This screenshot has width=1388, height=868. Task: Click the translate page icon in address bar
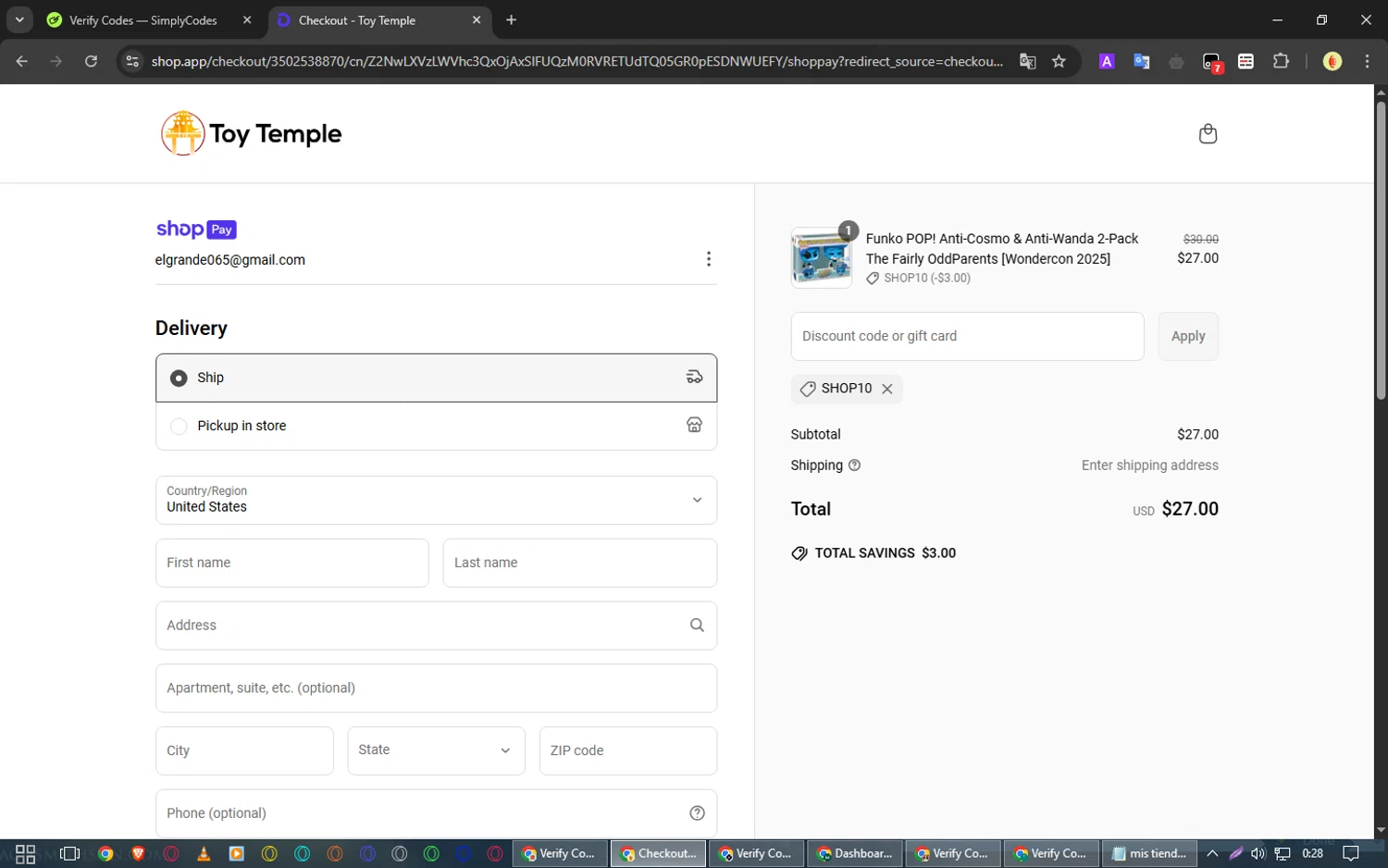(x=1027, y=61)
